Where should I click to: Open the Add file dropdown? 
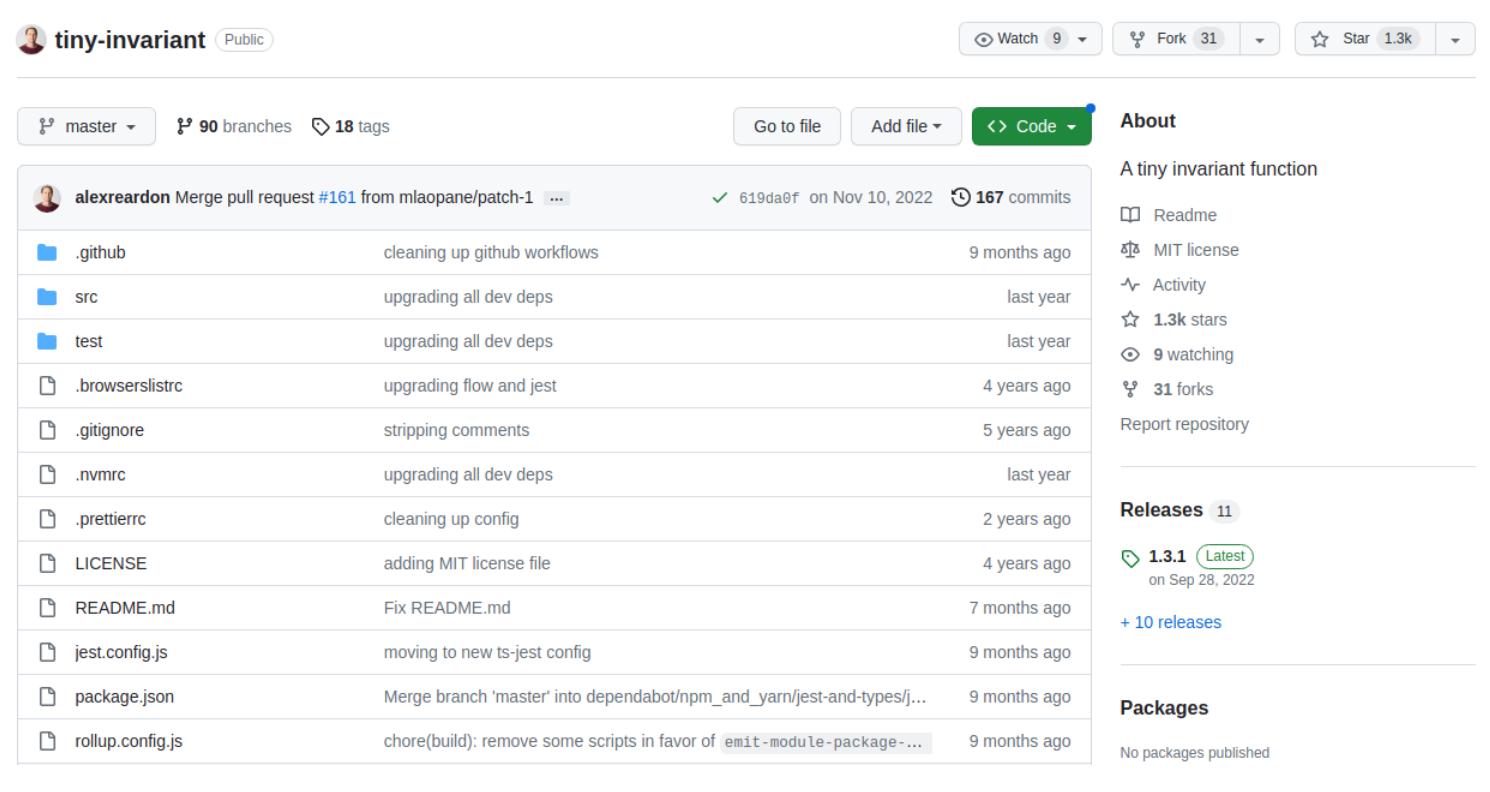coord(906,127)
